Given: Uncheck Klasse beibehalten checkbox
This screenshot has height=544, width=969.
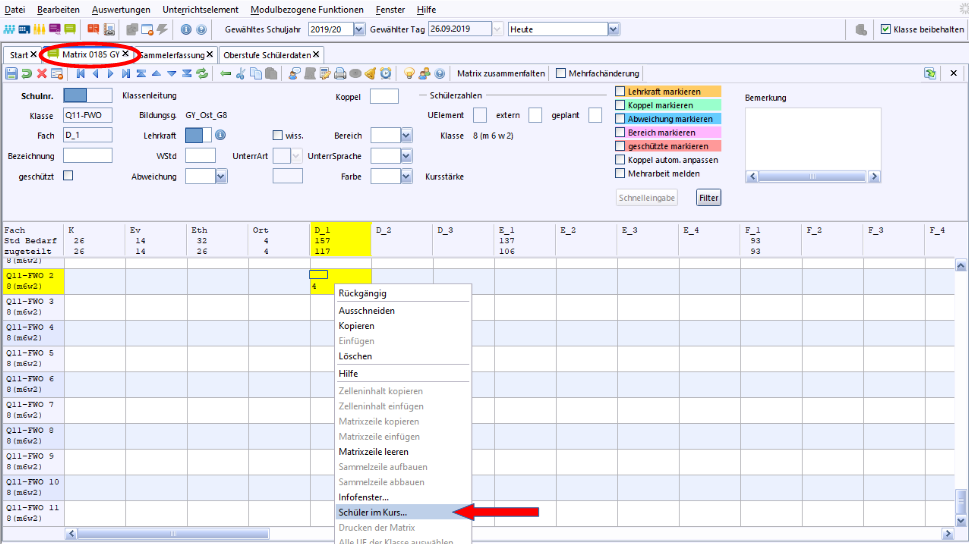Looking at the screenshot, I should pyautogui.click(x=886, y=29).
